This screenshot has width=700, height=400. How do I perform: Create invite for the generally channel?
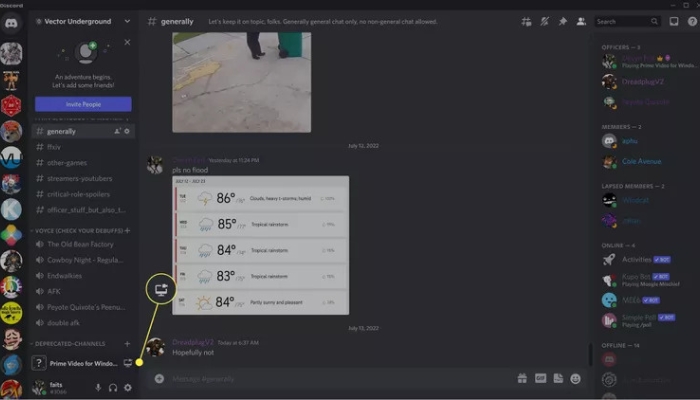pos(117,131)
